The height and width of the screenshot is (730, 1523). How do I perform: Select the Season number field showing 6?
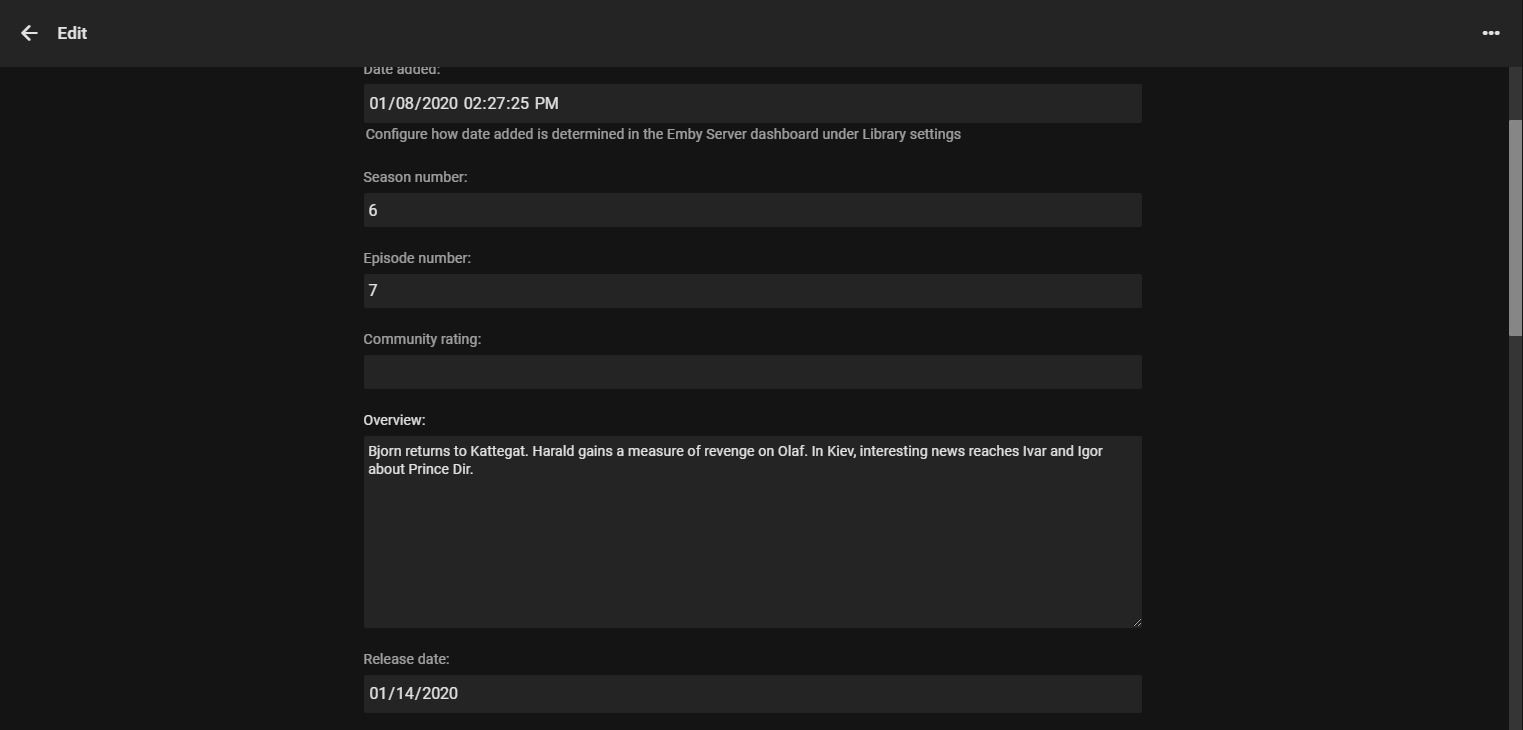(x=752, y=210)
